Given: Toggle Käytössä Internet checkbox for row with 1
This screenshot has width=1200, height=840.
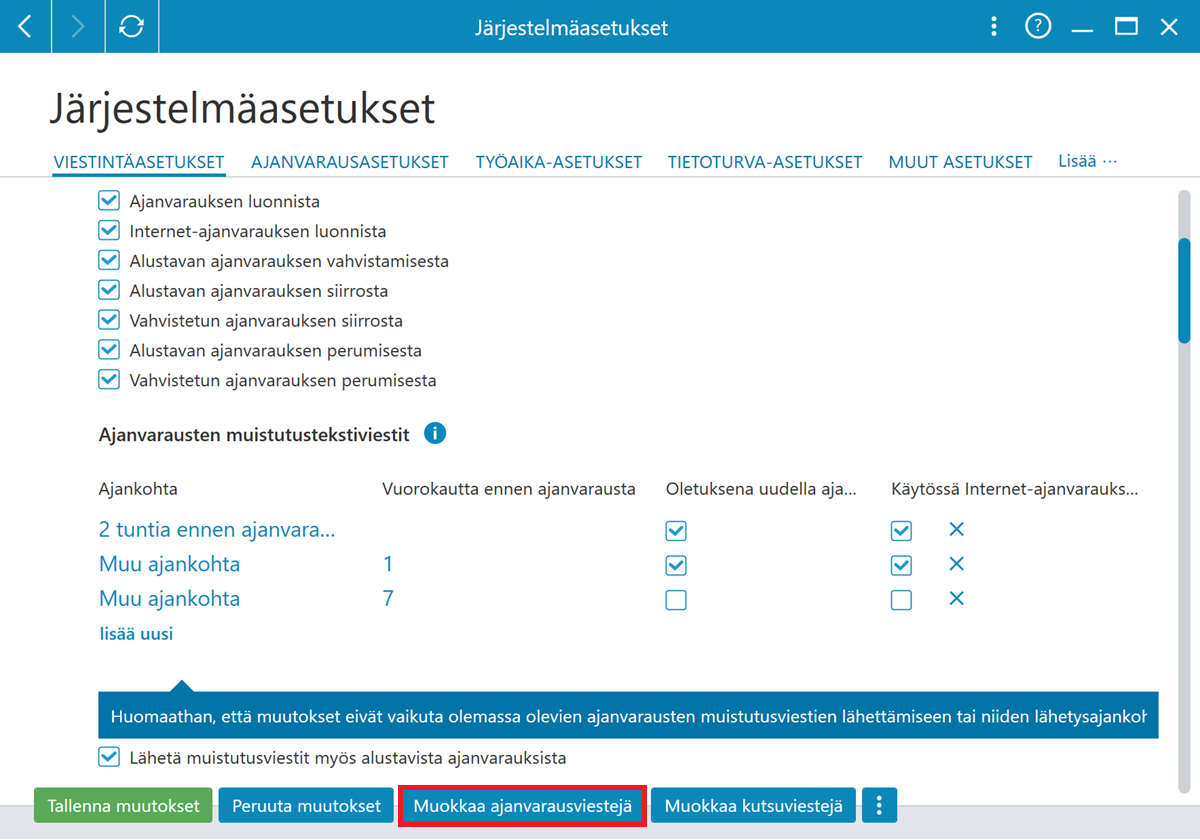Looking at the screenshot, I should tap(901, 565).
